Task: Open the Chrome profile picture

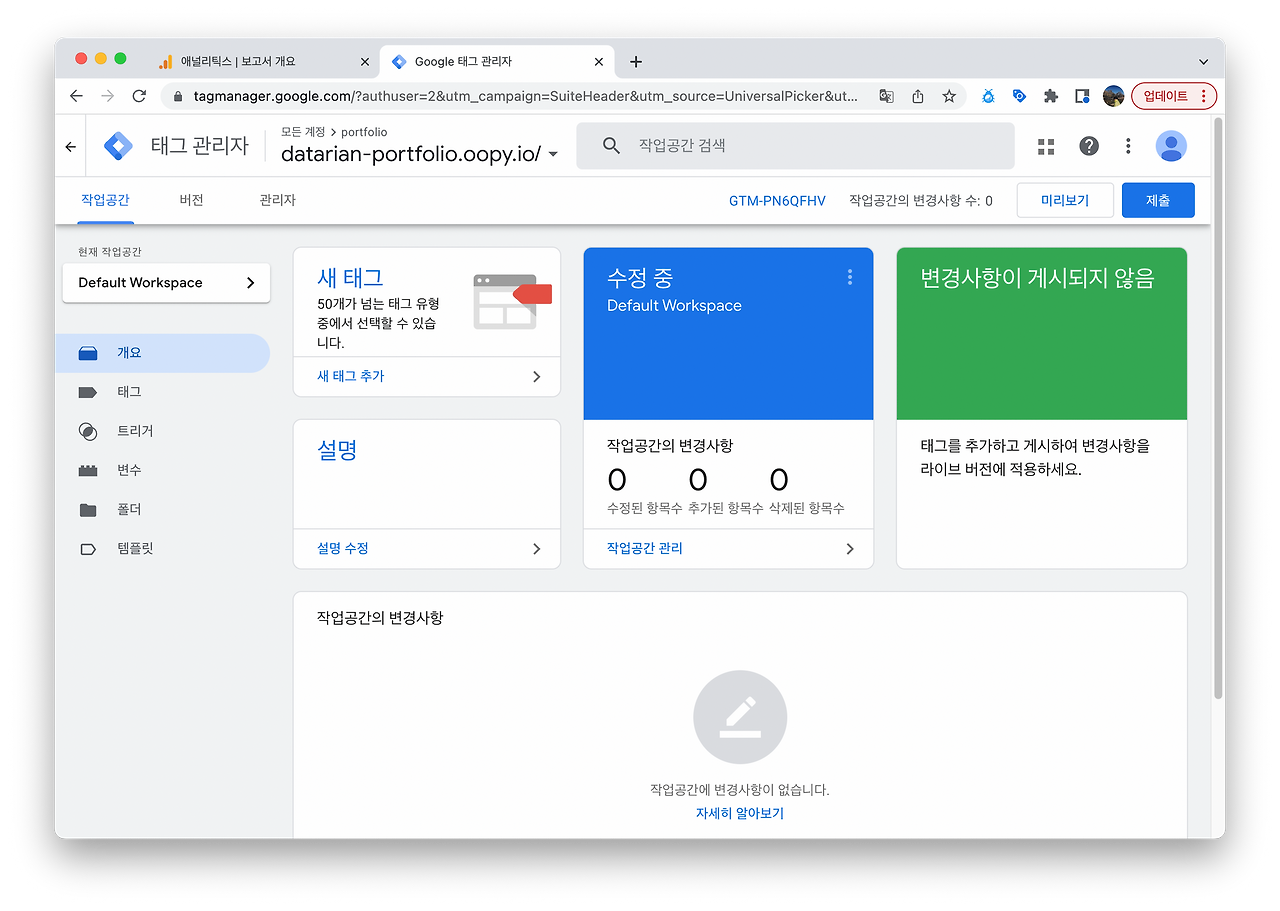Action: tap(1114, 96)
